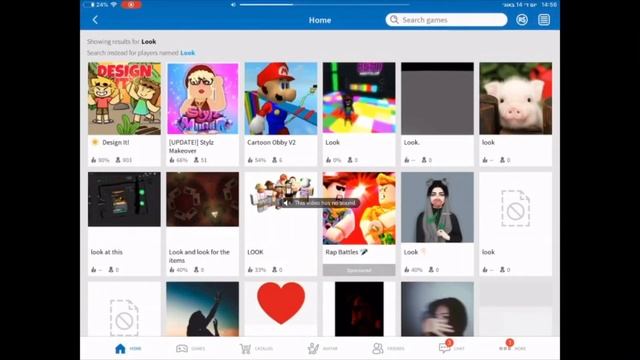The height and width of the screenshot is (360, 640).
Task: Click the Search games field
Action: [x=446, y=20]
